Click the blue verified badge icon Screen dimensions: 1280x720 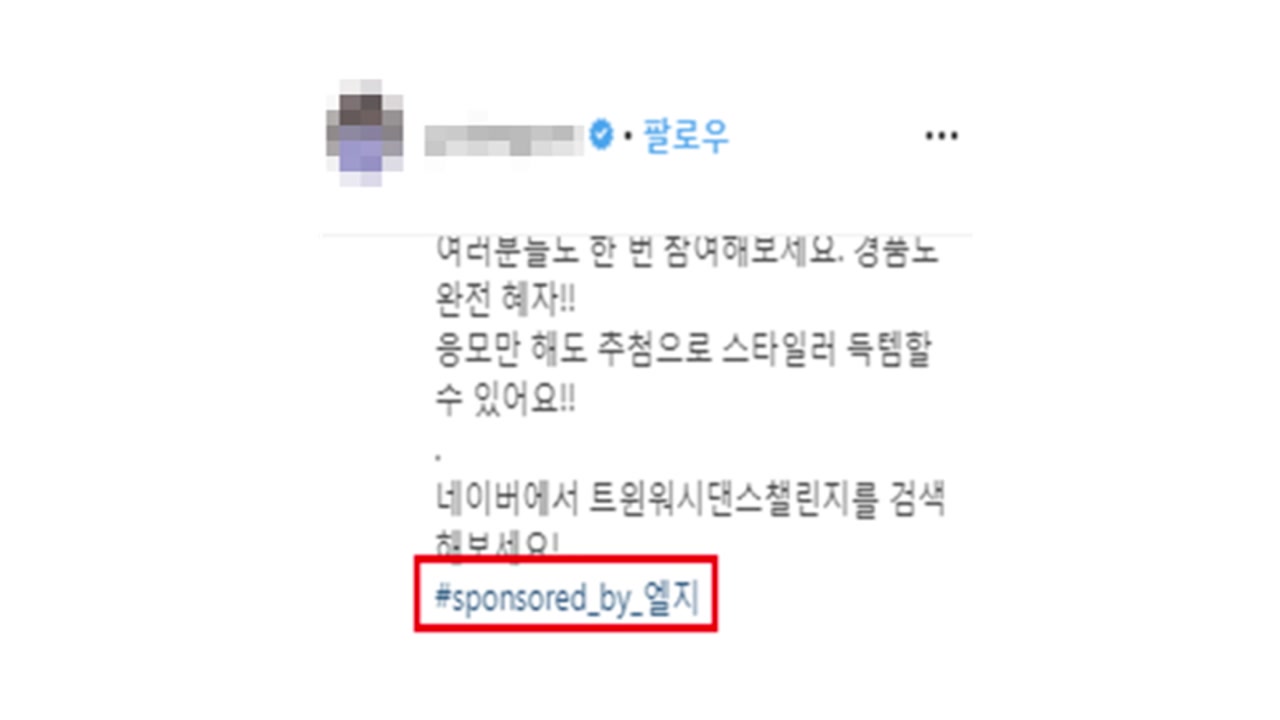point(601,136)
